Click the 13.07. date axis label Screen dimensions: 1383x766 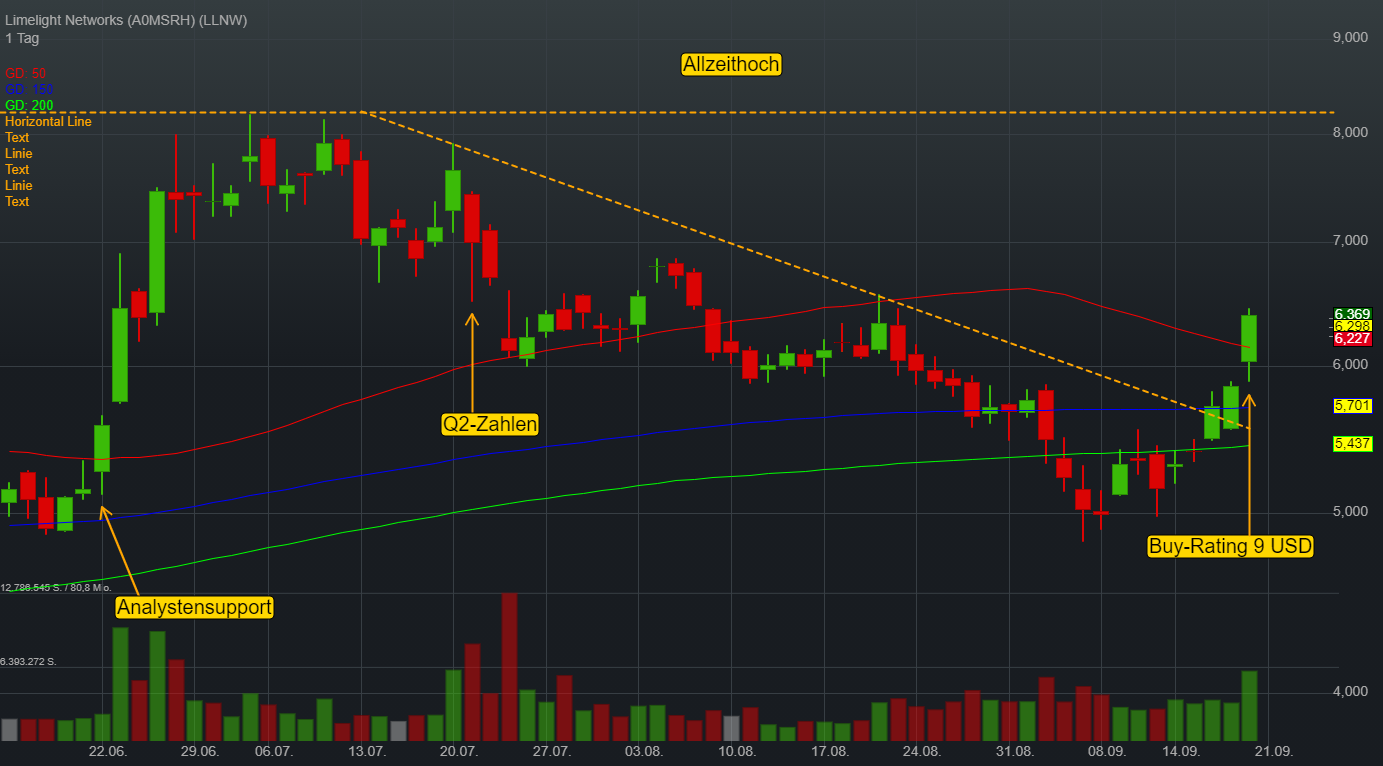pyautogui.click(x=366, y=751)
